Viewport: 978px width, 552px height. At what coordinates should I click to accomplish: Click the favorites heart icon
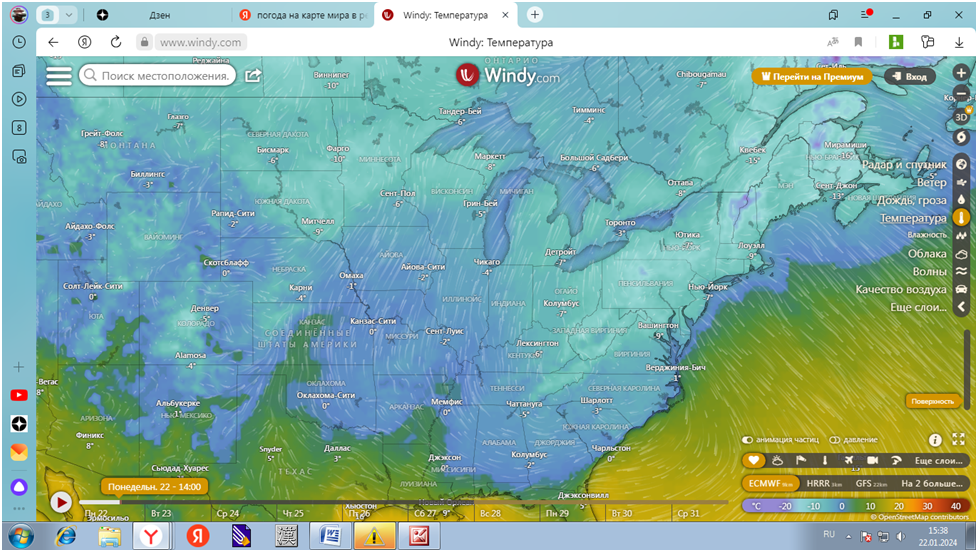(x=753, y=460)
